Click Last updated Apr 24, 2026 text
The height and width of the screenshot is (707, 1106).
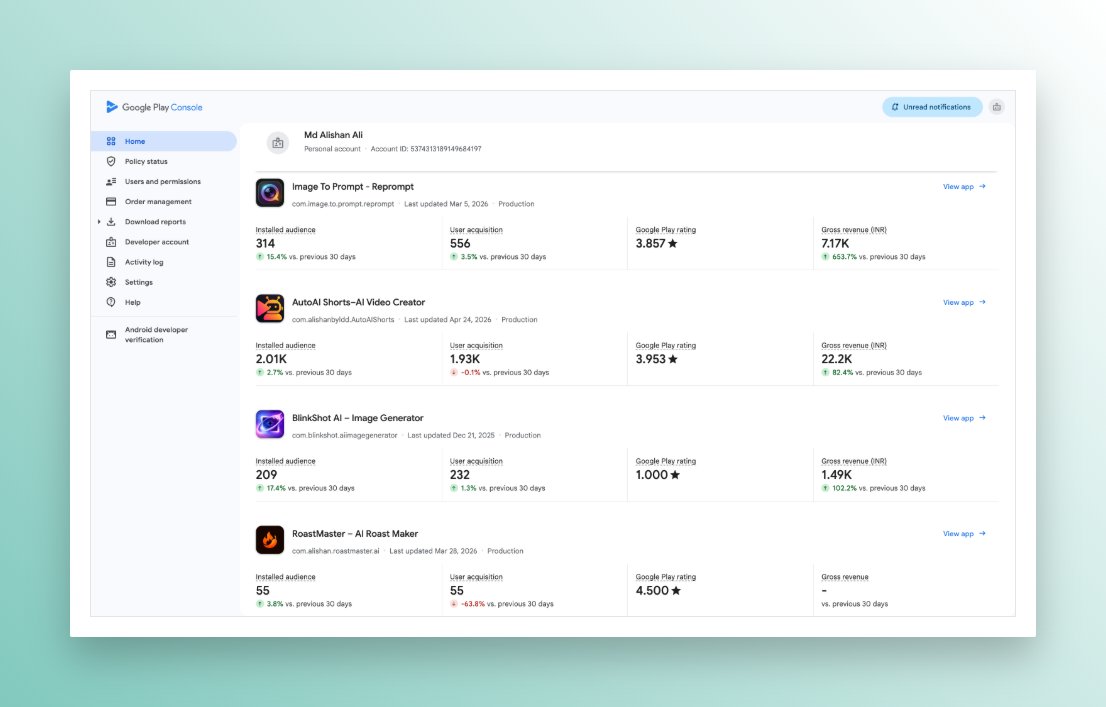pos(448,320)
